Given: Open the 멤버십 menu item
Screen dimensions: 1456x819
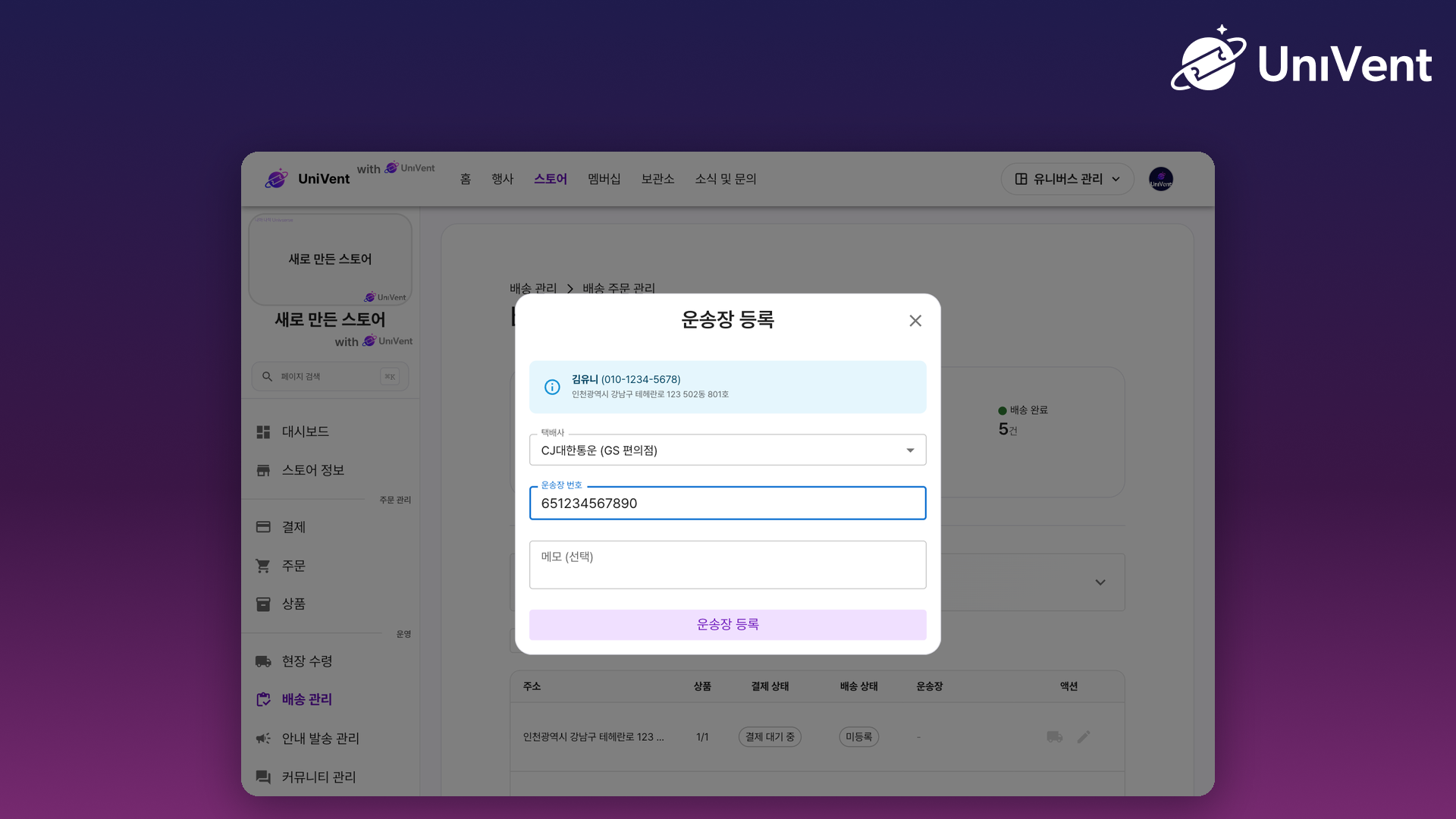Looking at the screenshot, I should [x=604, y=179].
